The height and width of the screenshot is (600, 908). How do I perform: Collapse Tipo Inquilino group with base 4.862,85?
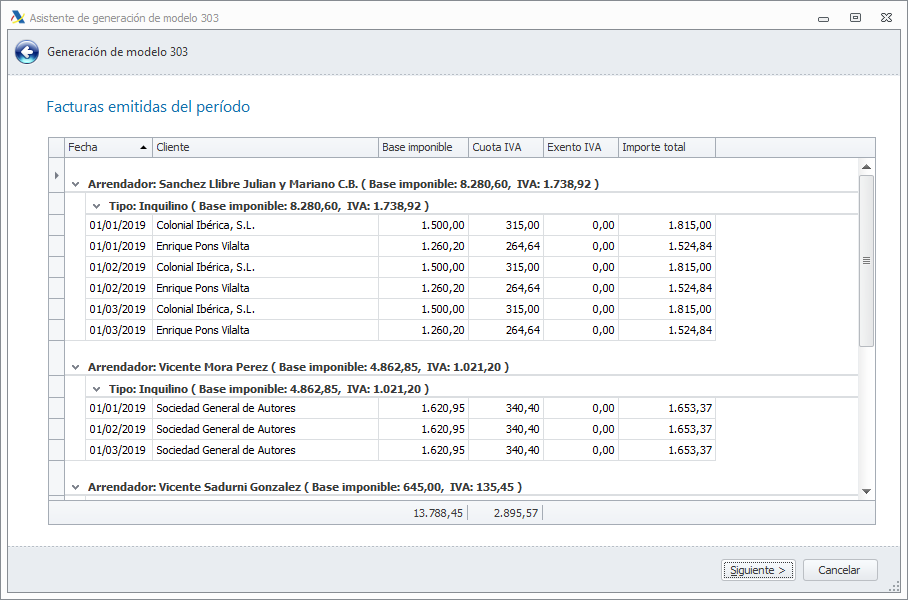pyautogui.click(x=96, y=388)
